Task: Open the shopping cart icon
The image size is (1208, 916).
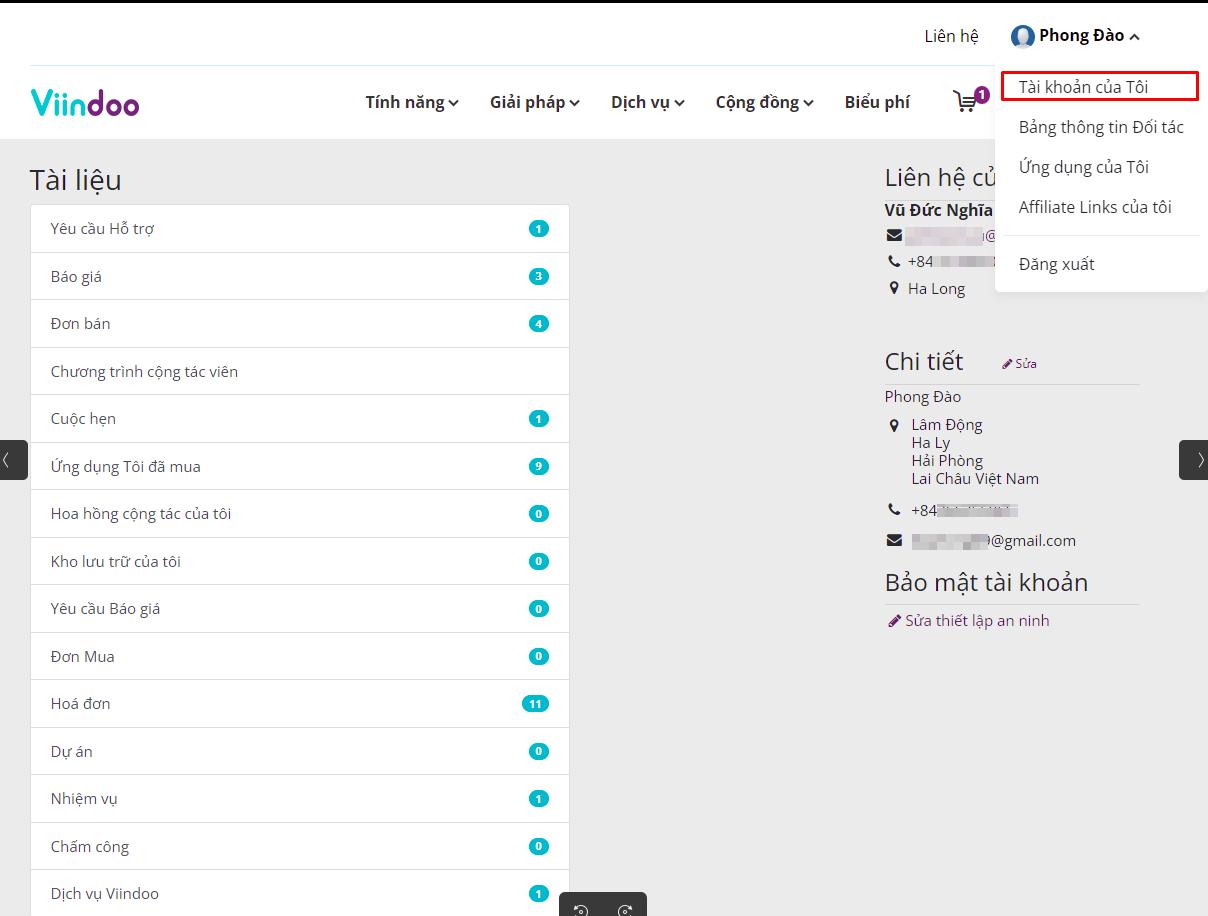Action: point(965,101)
